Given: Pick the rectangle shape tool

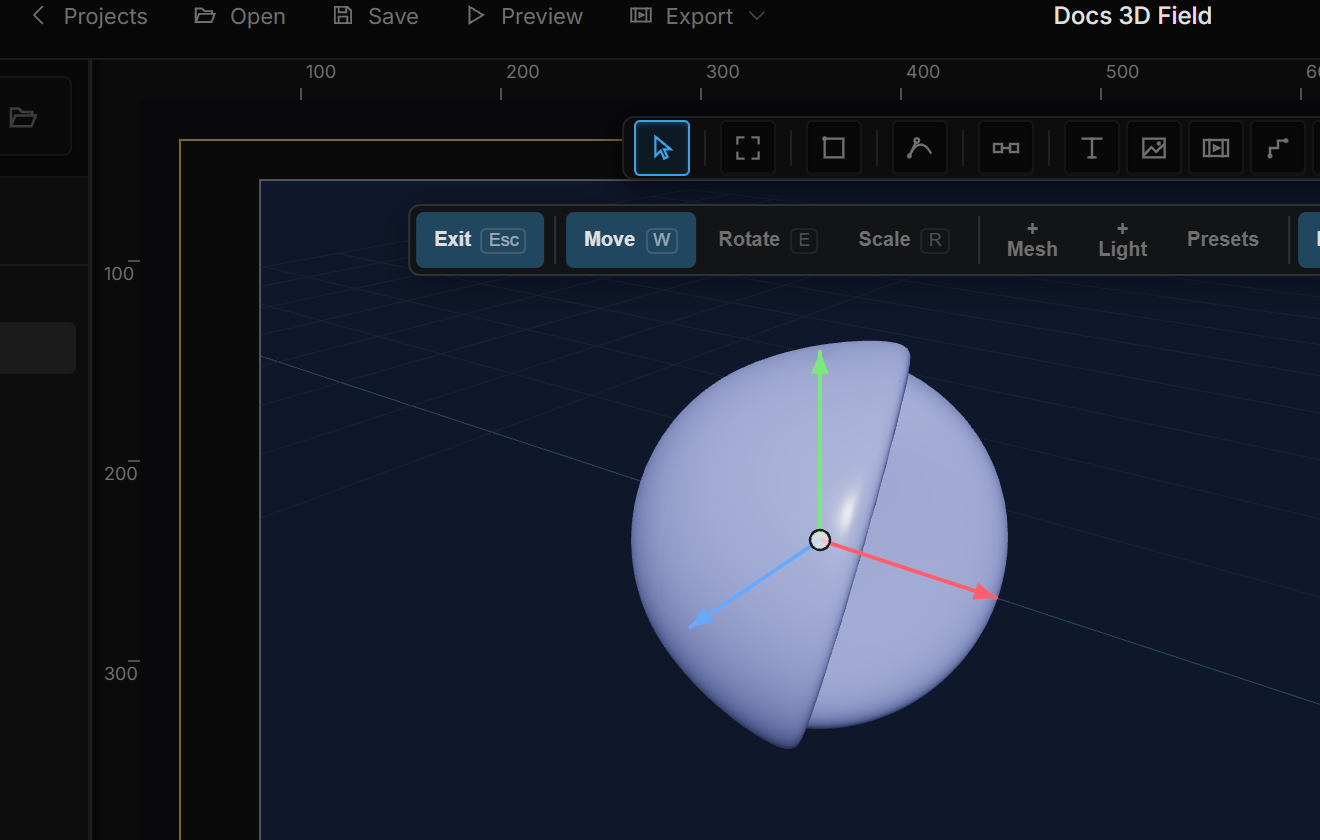Looking at the screenshot, I should click(834, 148).
